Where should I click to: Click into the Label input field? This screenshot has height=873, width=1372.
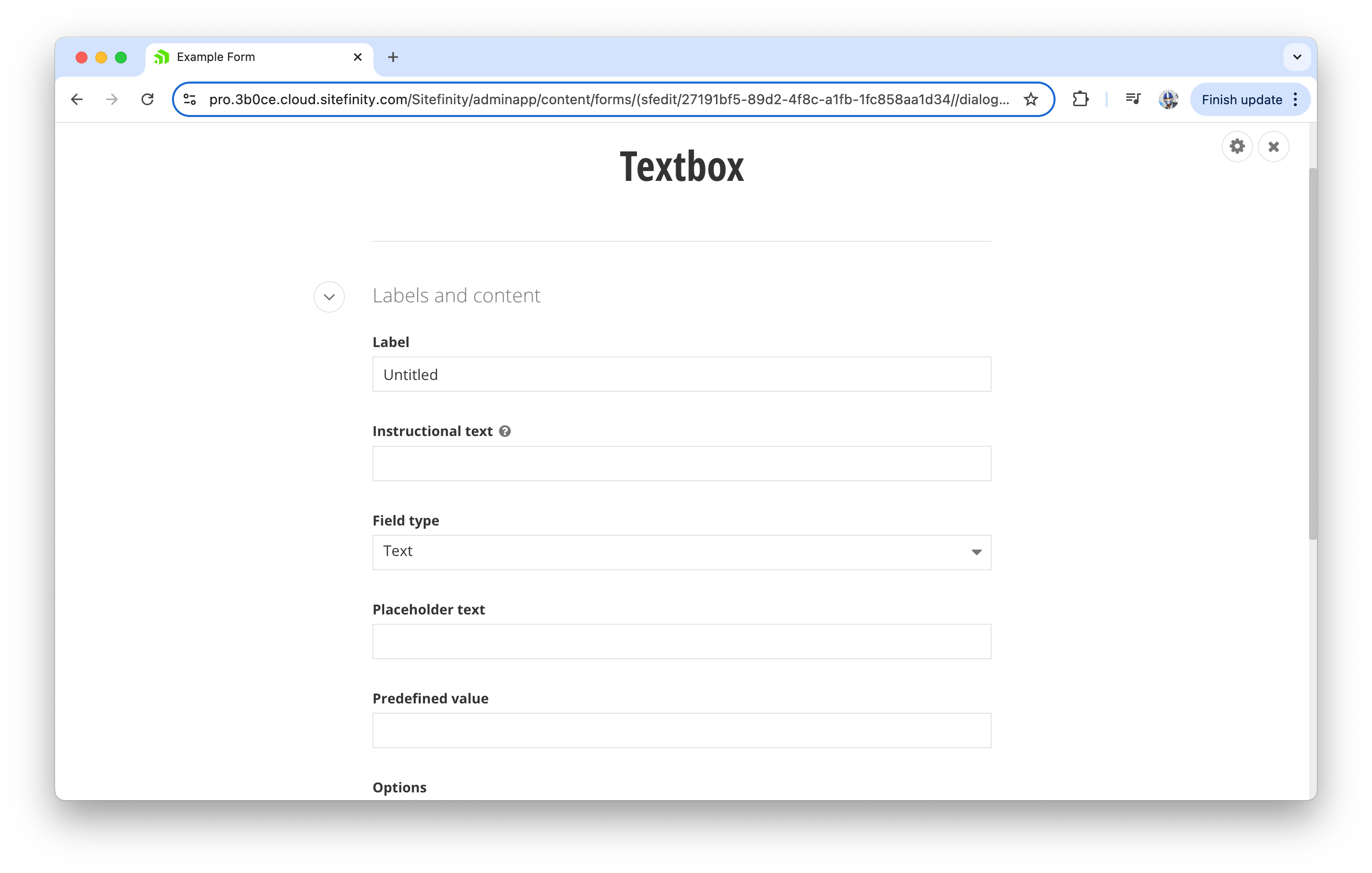click(682, 375)
